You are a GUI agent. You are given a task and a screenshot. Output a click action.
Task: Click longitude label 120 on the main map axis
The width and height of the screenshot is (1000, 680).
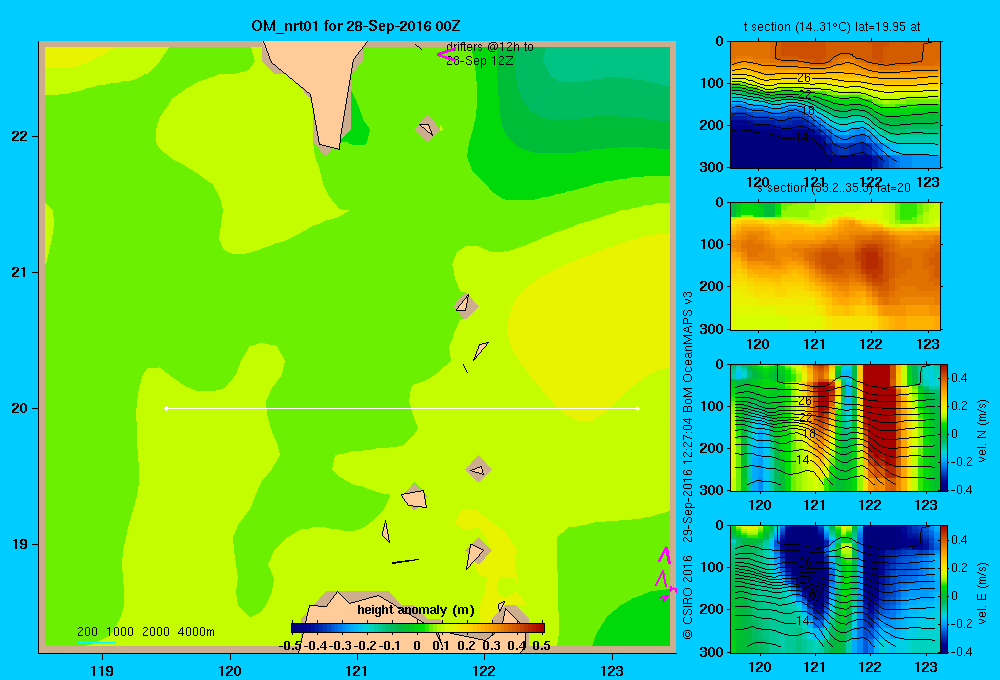click(x=230, y=670)
